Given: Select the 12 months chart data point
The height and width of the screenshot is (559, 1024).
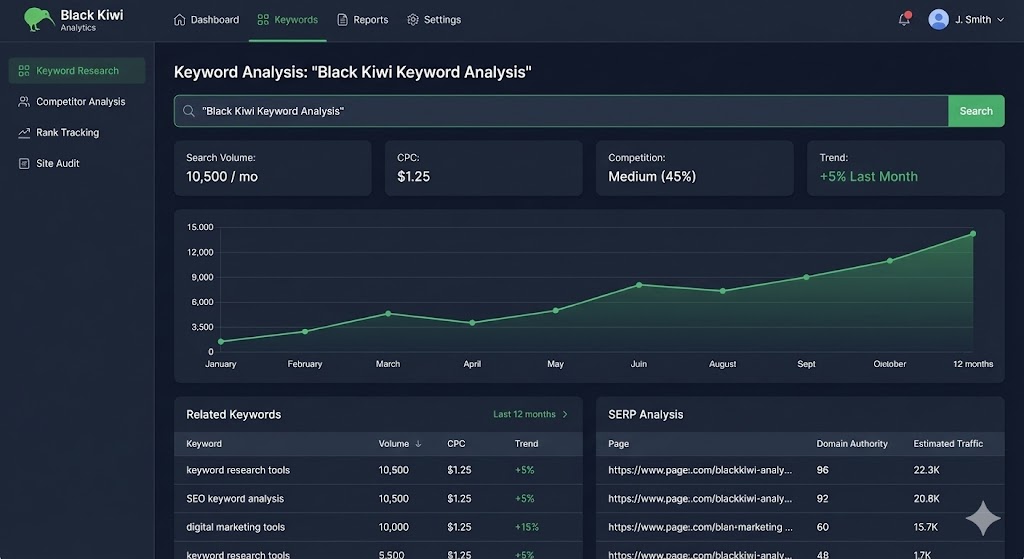Looking at the screenshot, I should 972,234.
